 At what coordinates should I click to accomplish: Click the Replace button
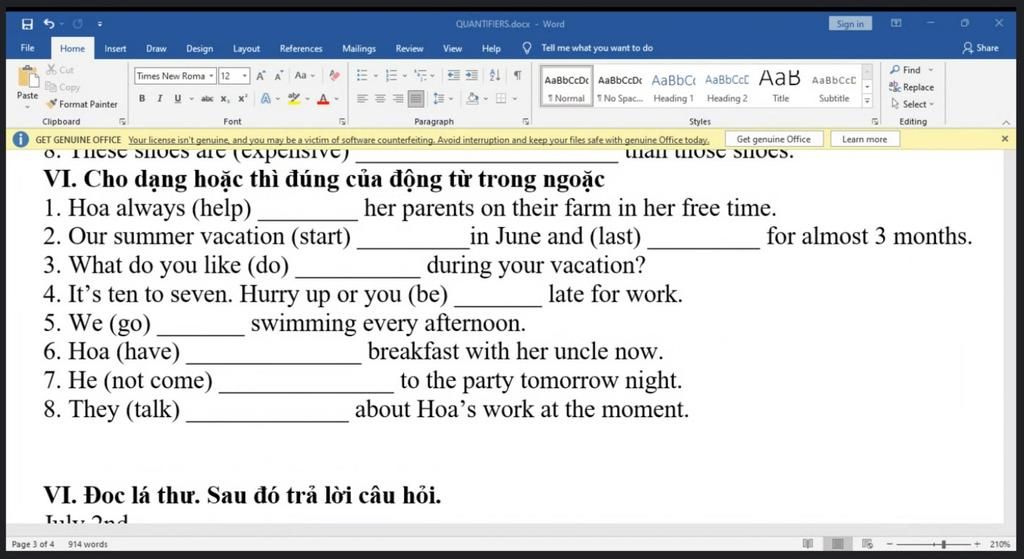pyautogui.click(x=912, y=87)
